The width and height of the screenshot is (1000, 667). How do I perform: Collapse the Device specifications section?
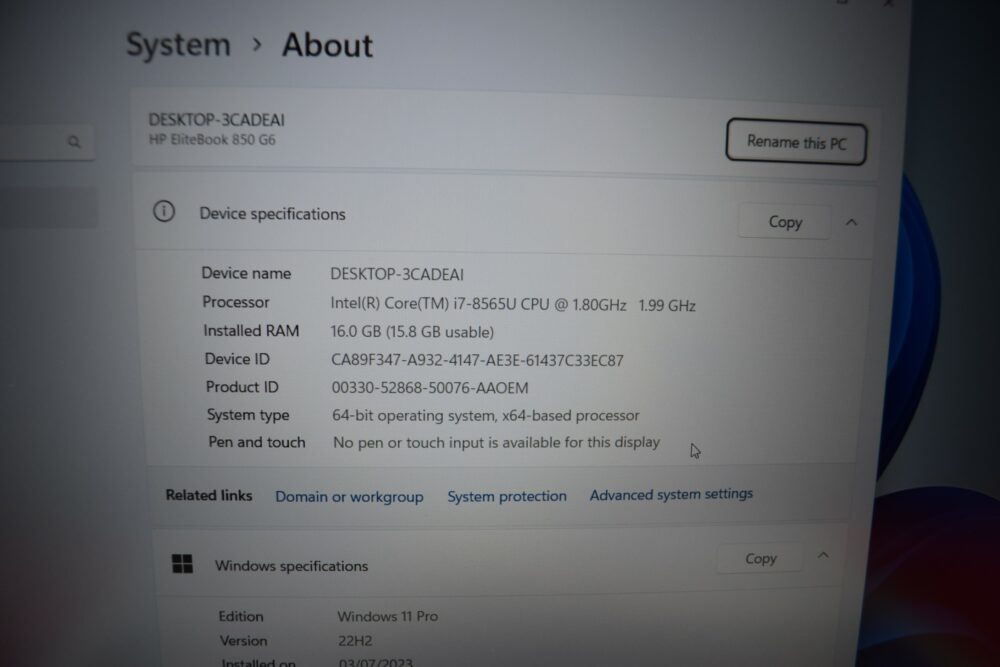[x=851, y=223]
